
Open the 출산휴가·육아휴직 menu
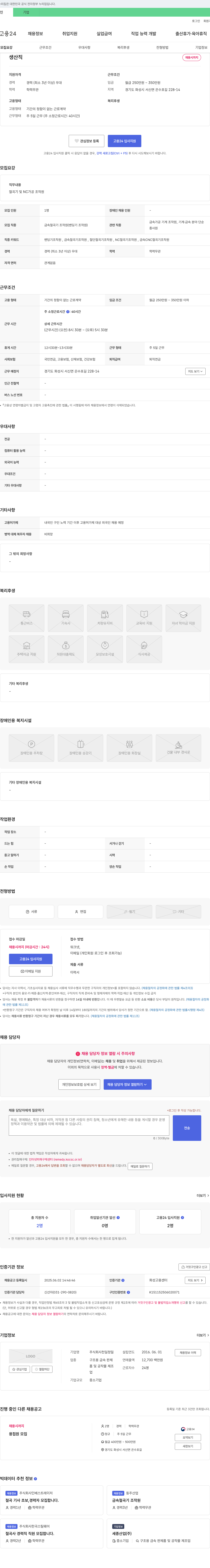[191, 34]
